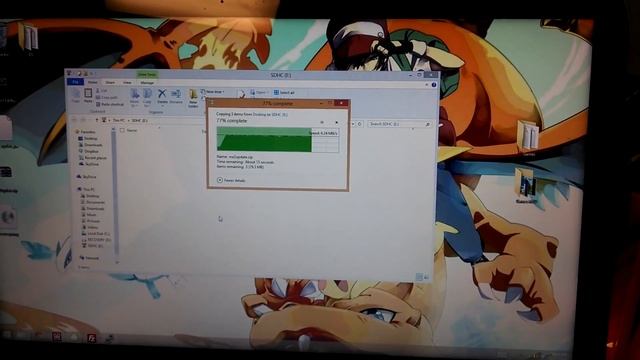Image resolution: width=640 pixels, height=360 pixels.
Task: Click This PC in the address breadcrumb
Action: coord(119,120)
